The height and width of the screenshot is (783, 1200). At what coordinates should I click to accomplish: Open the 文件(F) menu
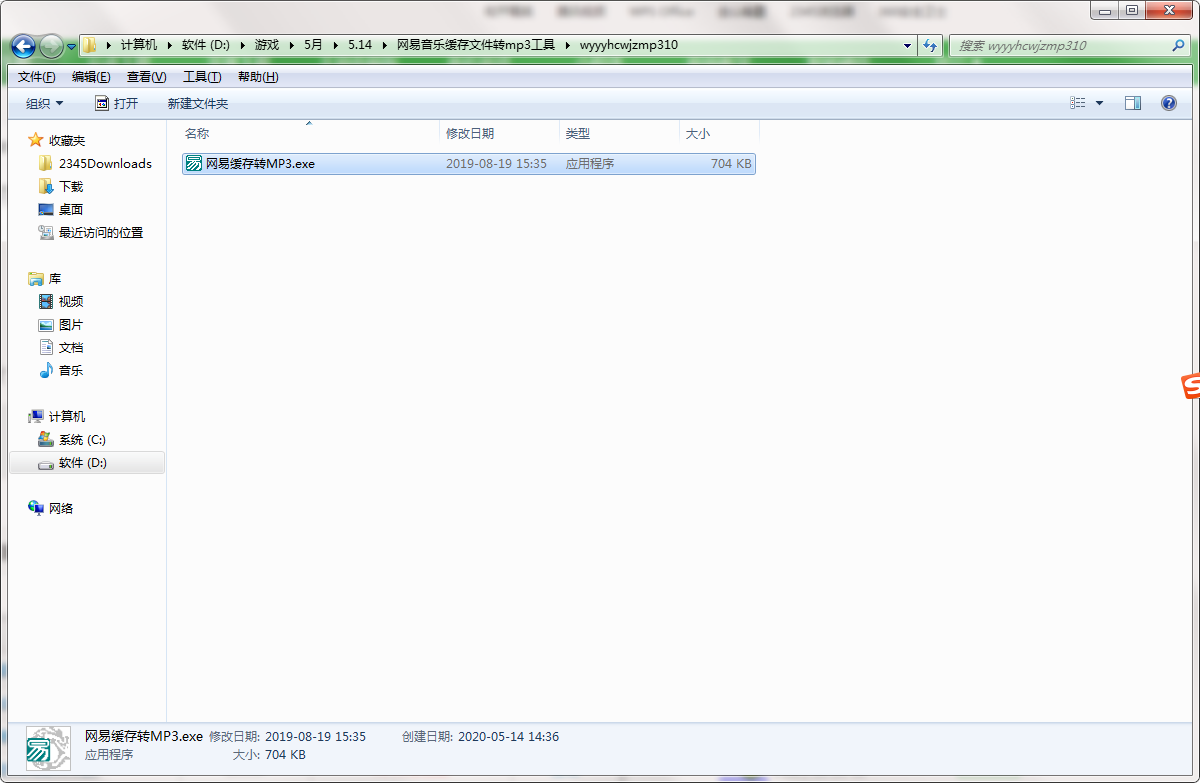pyautogui.click(x=36, y=77)
